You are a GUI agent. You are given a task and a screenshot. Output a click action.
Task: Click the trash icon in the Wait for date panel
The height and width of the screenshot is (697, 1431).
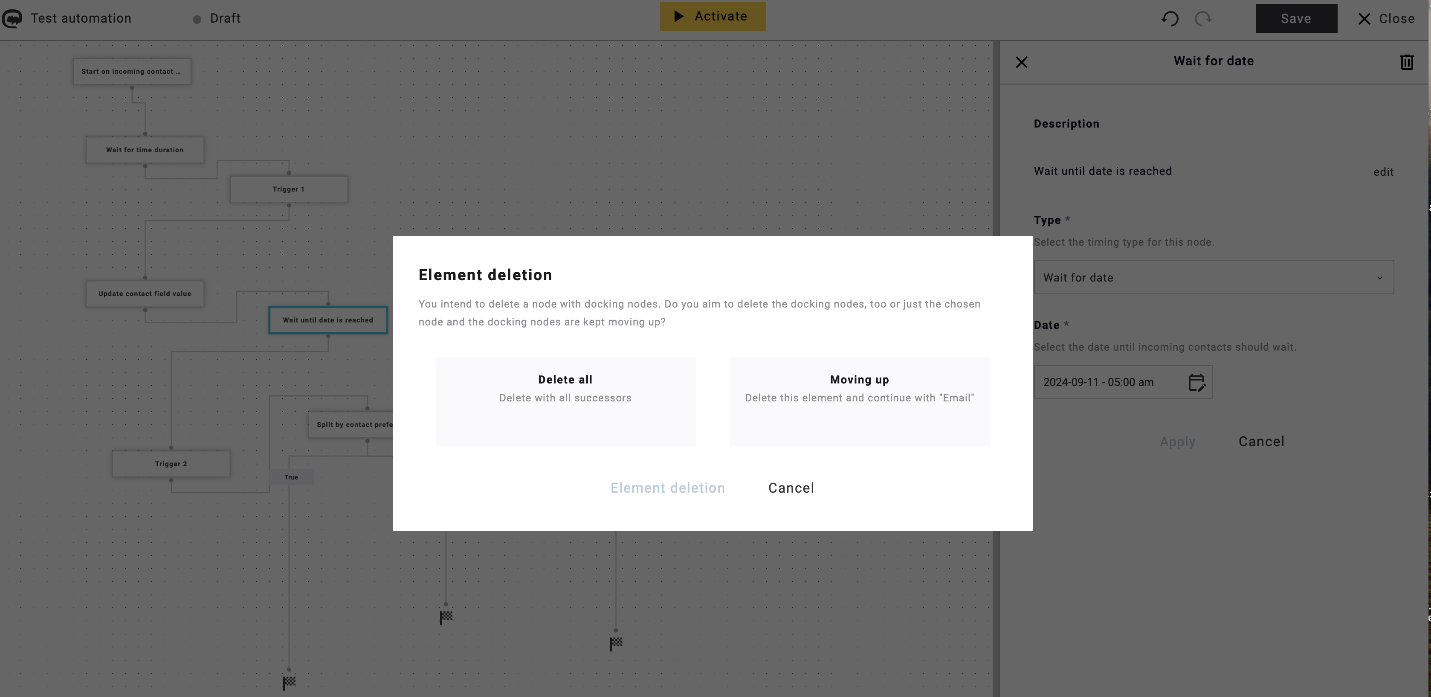tap(1407, 62)
